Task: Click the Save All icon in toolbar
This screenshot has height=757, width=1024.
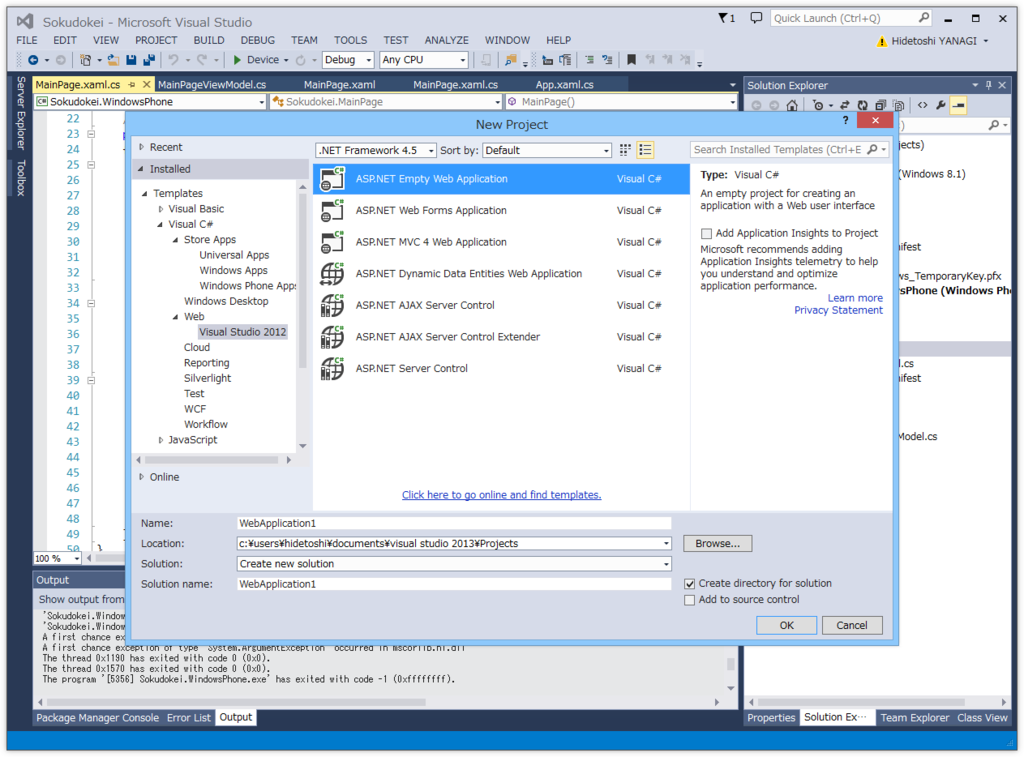Action: [150, 60]
